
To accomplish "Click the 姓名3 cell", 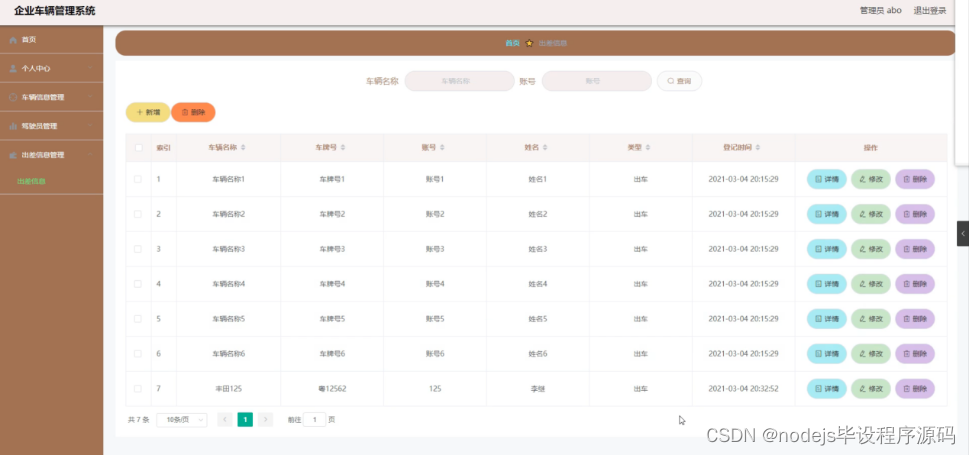I will [538, 249].
